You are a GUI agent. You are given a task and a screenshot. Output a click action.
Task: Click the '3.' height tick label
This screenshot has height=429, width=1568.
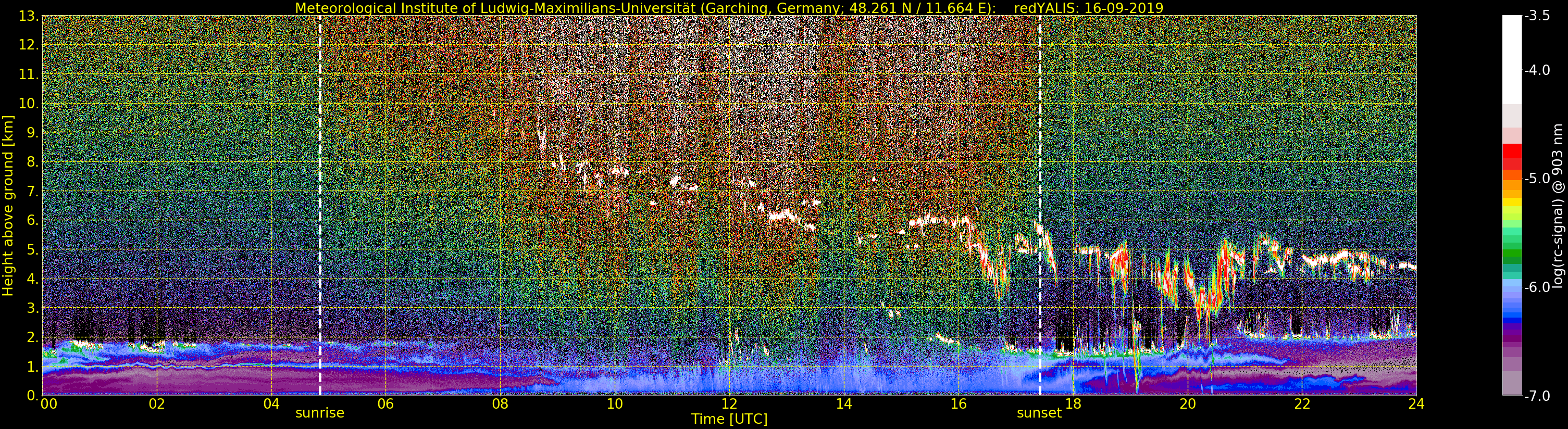click(33, 308)
